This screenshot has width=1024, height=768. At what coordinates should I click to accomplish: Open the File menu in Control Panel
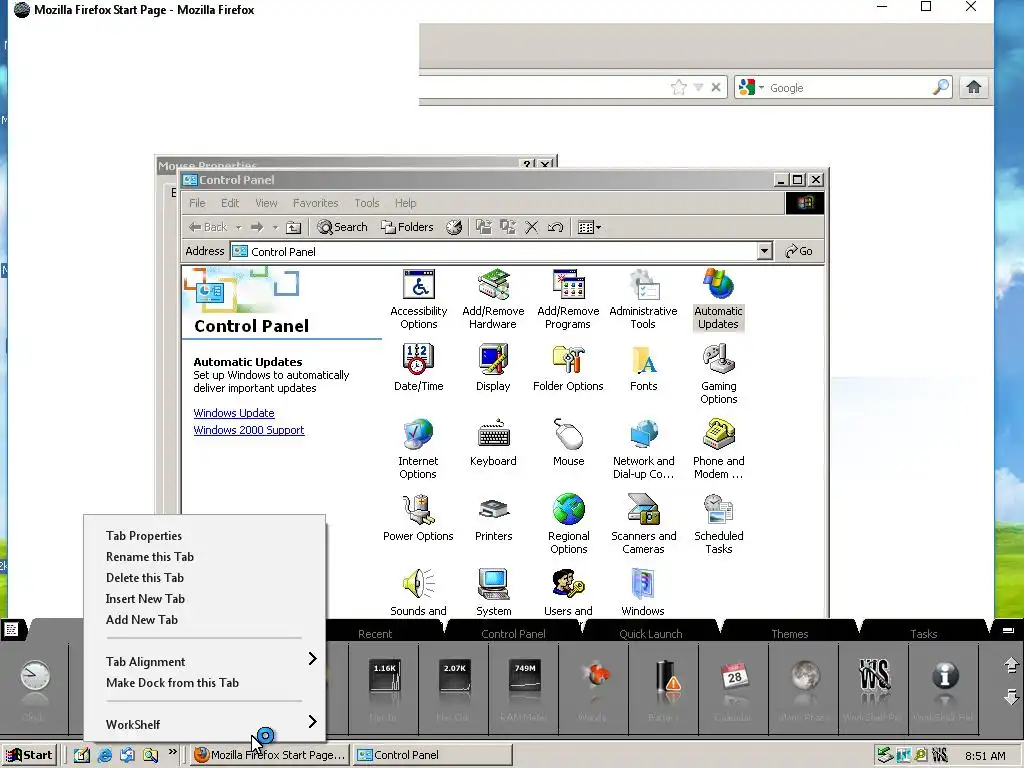(x=197, y=203)
